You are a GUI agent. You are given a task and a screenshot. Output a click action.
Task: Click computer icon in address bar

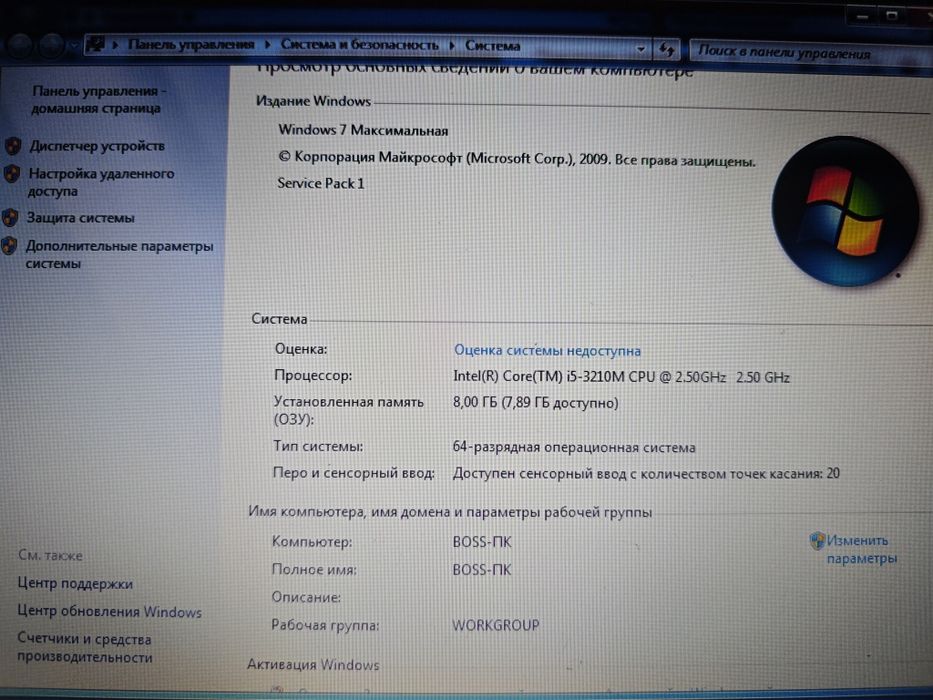pyautogui.click(x=95, y=44)
